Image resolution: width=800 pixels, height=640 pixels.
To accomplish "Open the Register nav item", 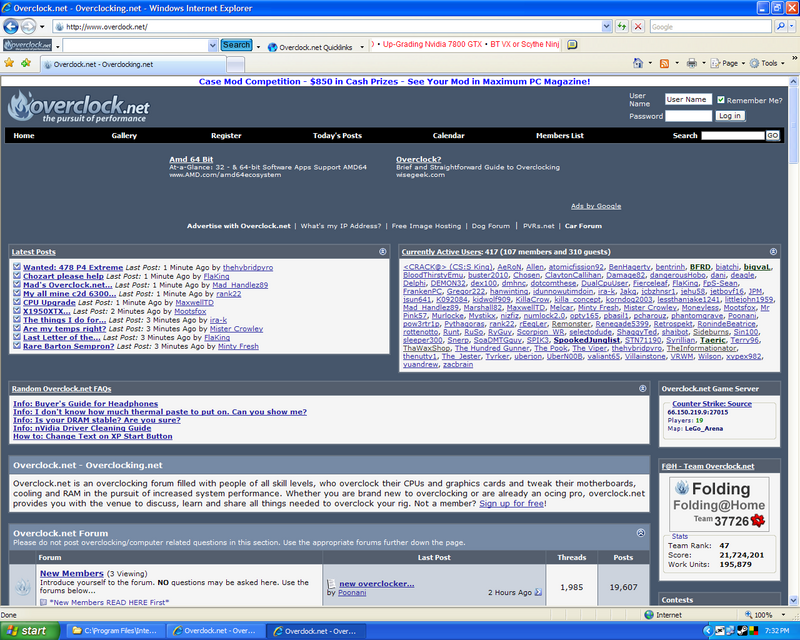I will [x=226, y=135].
